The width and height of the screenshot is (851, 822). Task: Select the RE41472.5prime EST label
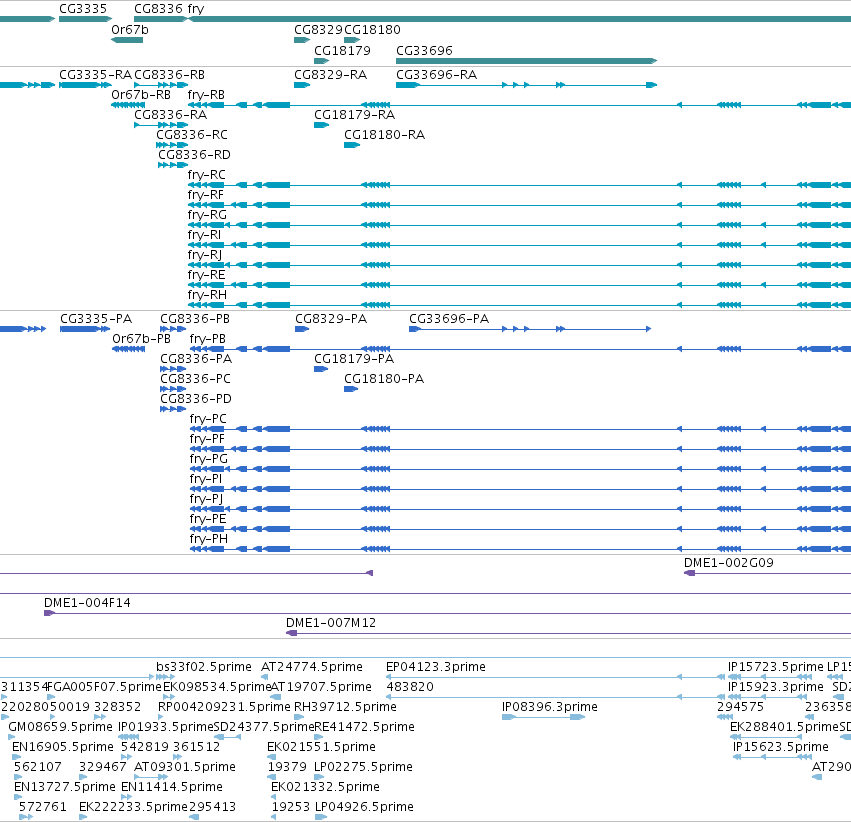(365, 727)
